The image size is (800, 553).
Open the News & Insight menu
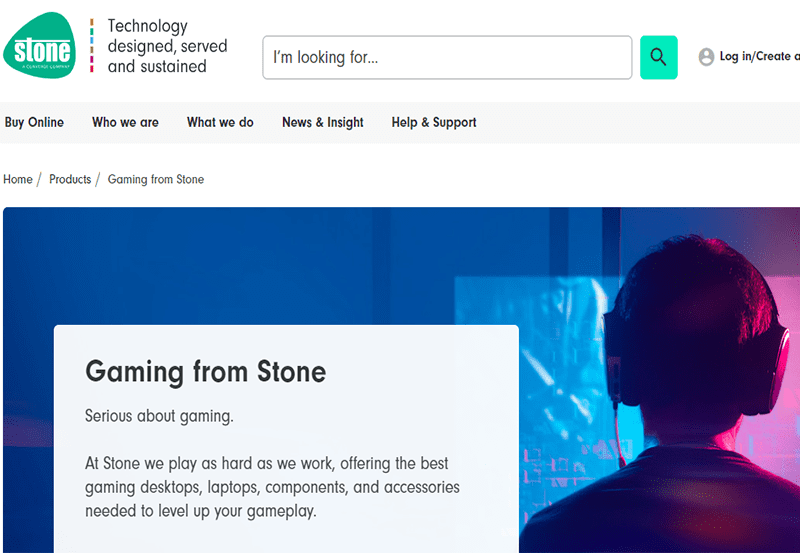pos(322,122)
